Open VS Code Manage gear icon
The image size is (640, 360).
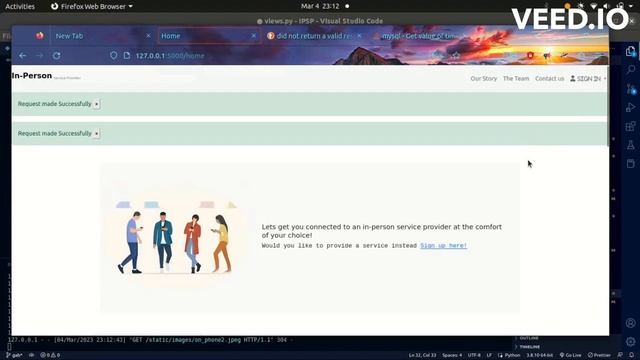coord(631,341)
